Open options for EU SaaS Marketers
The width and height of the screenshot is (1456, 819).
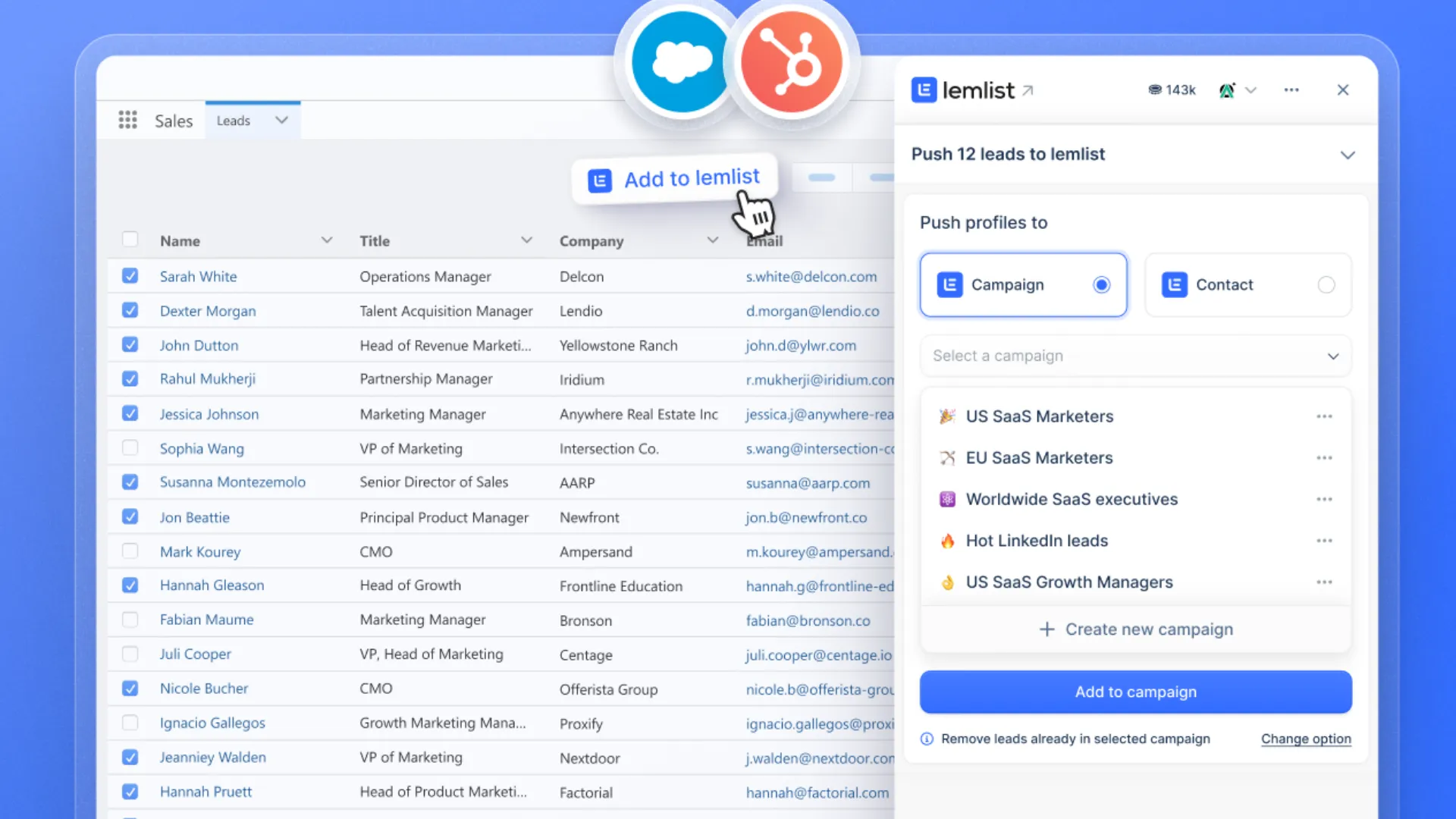click(x=1324, y=458)
